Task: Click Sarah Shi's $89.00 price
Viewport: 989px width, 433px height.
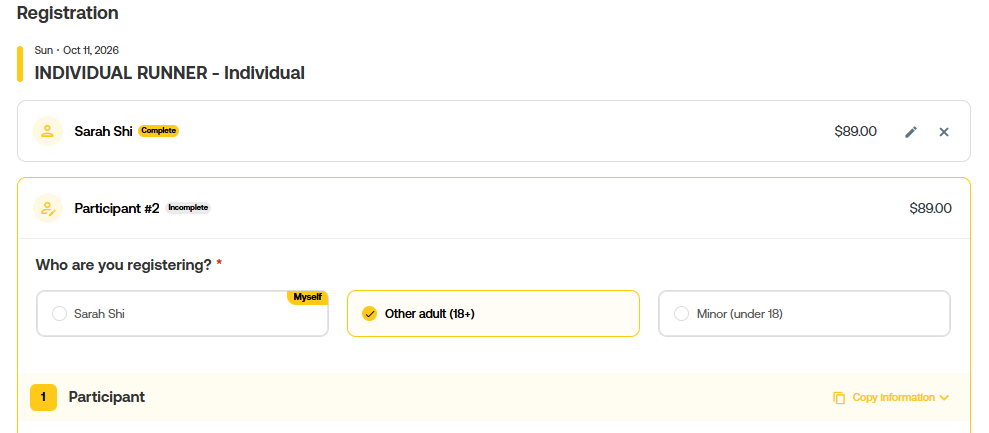Action: [x=855, y=131]
